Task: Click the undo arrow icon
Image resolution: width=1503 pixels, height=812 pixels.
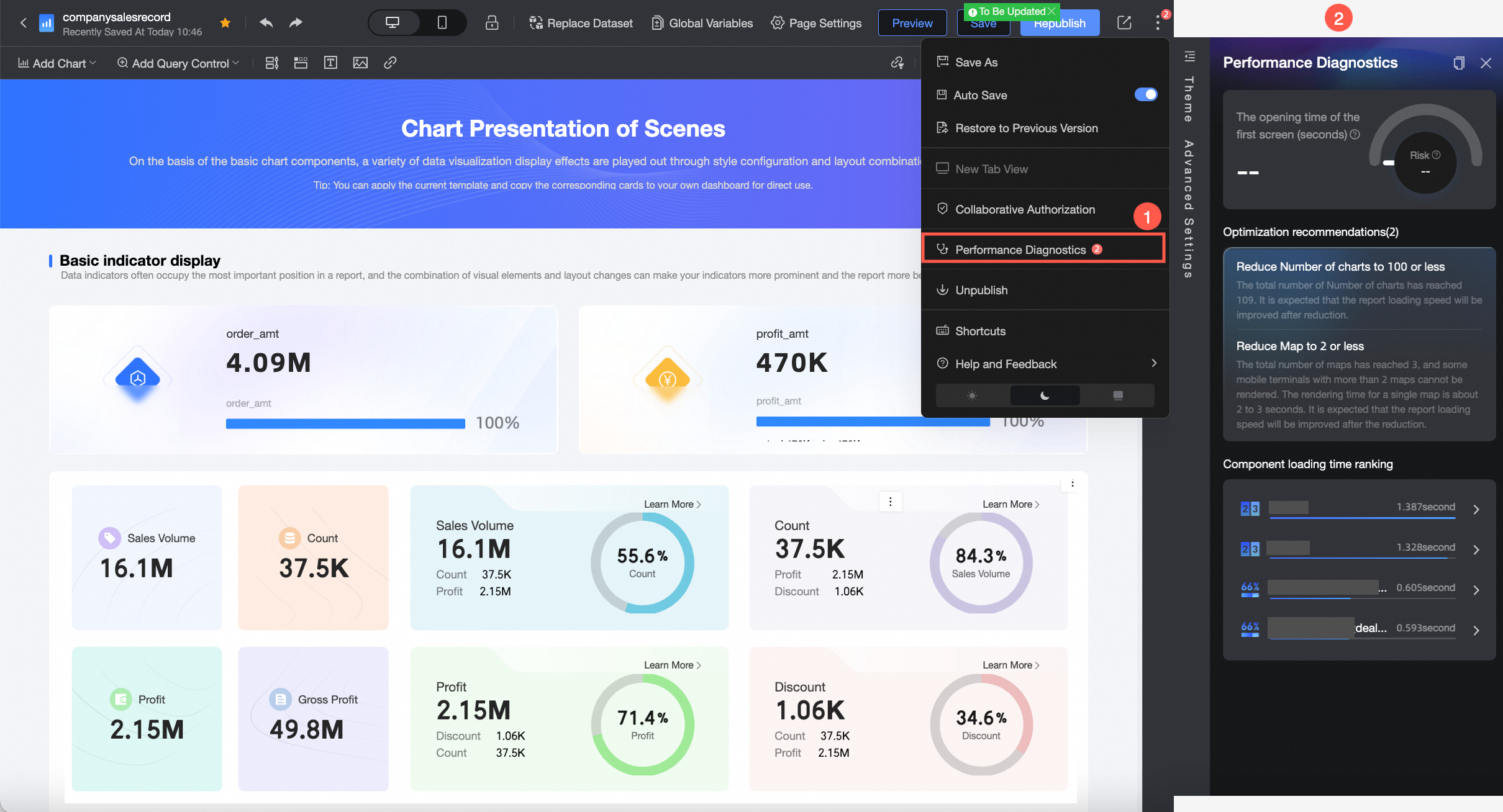Action: pyautogui.click(x=266, y=23)
